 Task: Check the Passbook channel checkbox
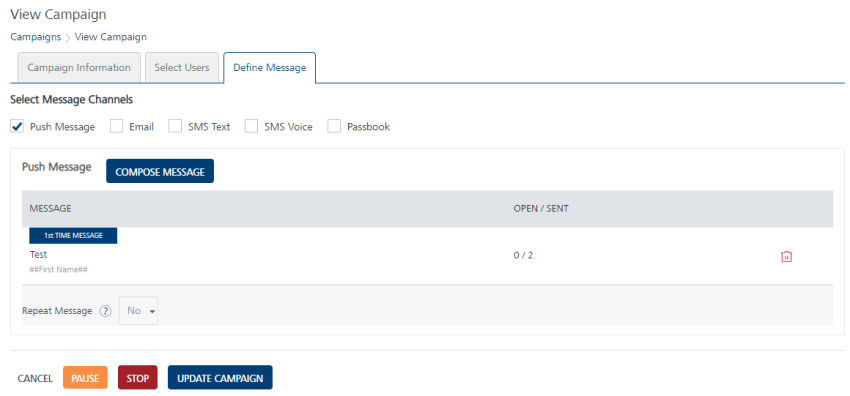[334, 127]
